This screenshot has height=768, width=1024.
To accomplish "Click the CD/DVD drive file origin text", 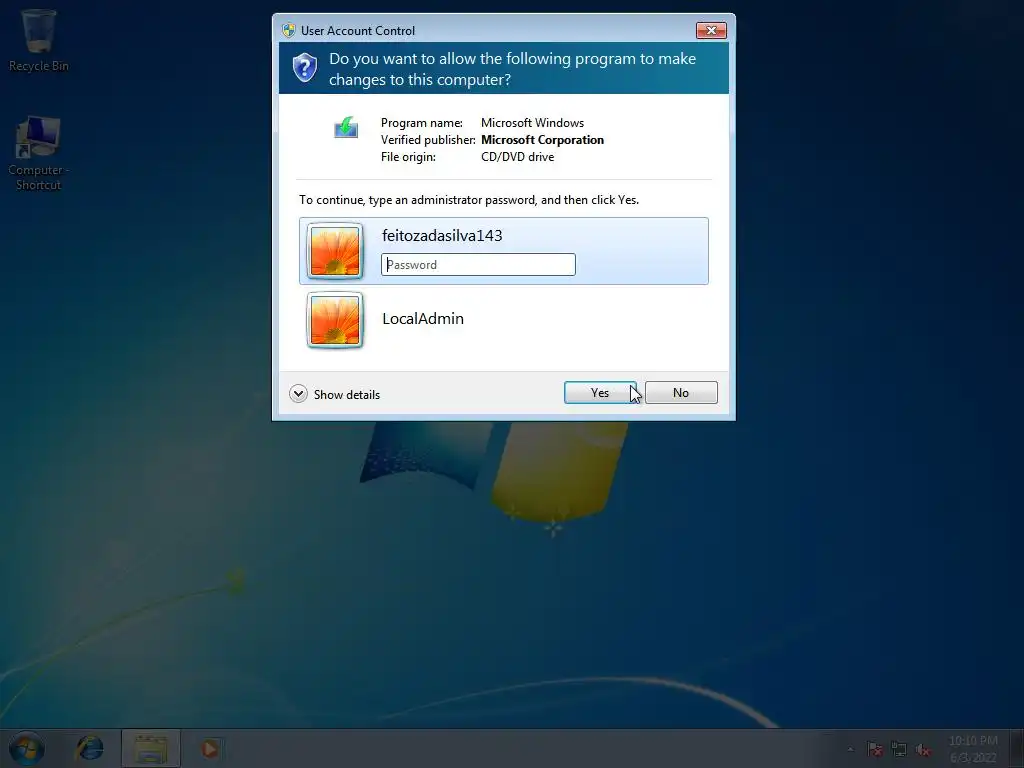I will 517,157.
